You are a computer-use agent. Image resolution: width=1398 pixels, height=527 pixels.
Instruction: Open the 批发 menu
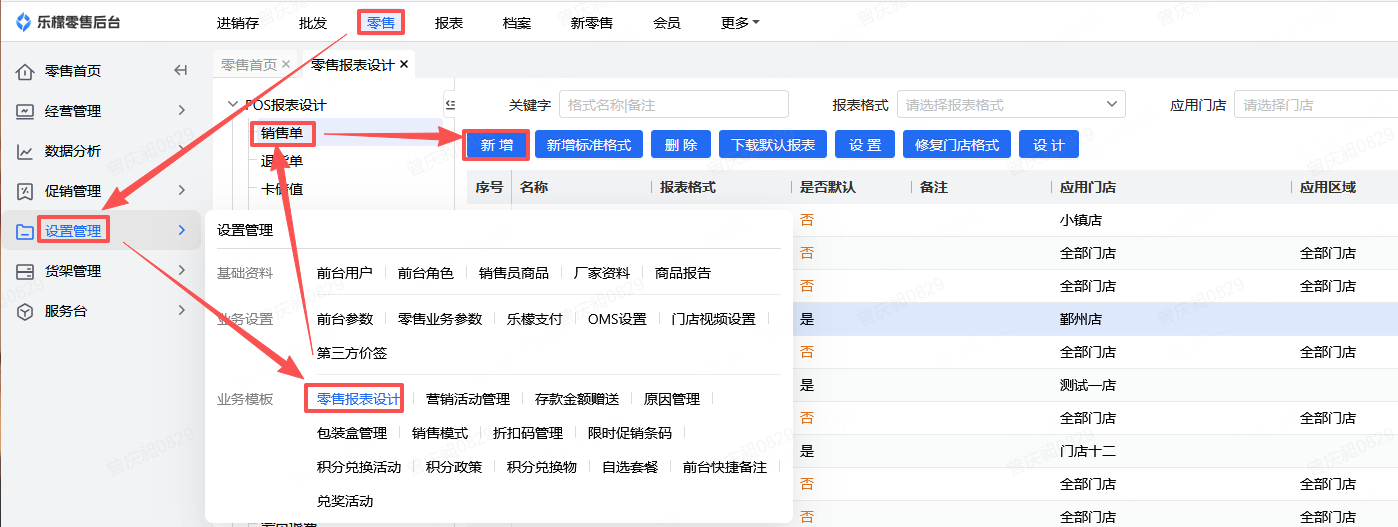point(313,22)
